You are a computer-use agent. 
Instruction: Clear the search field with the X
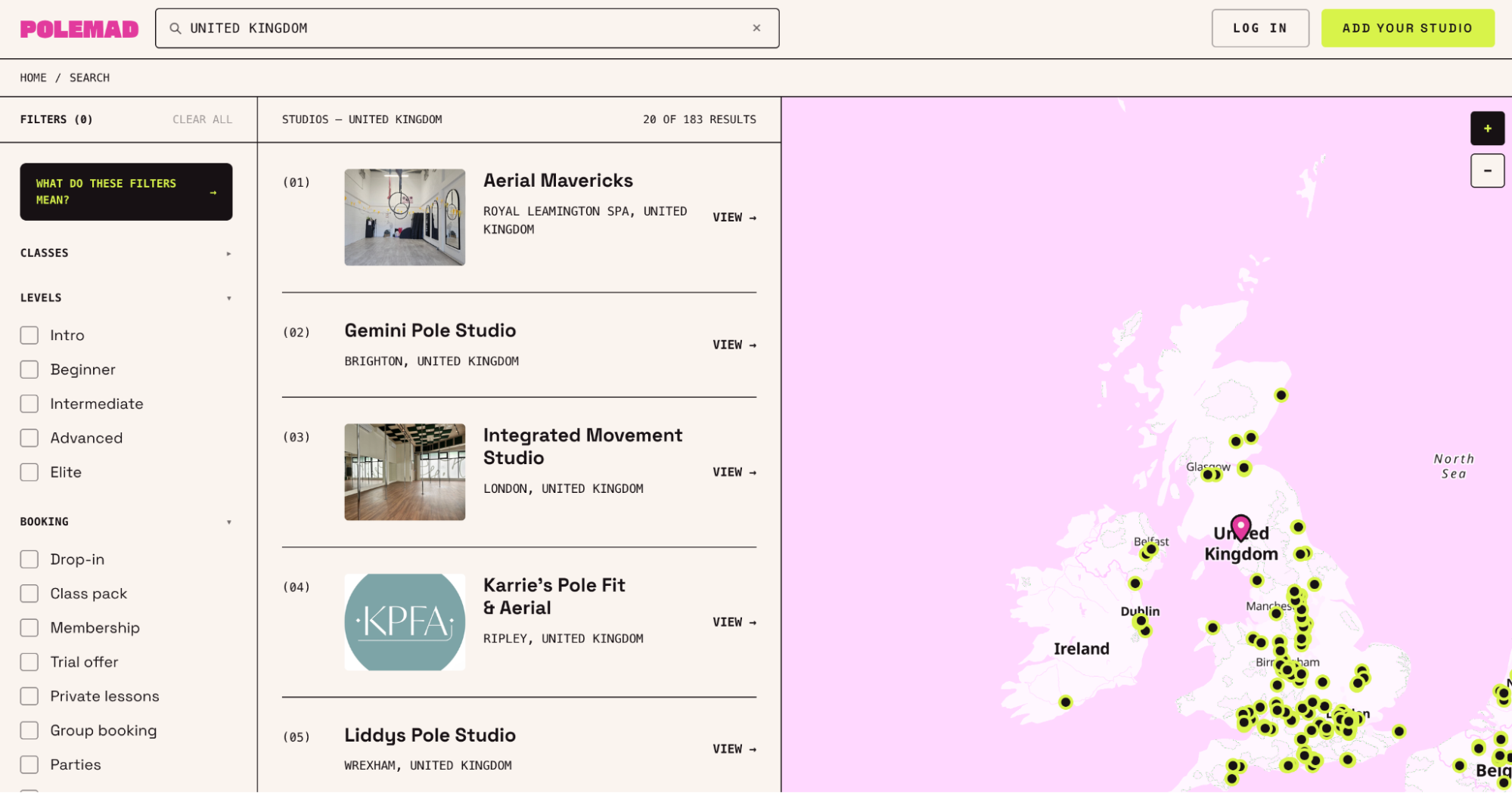[x=756, y=28]
